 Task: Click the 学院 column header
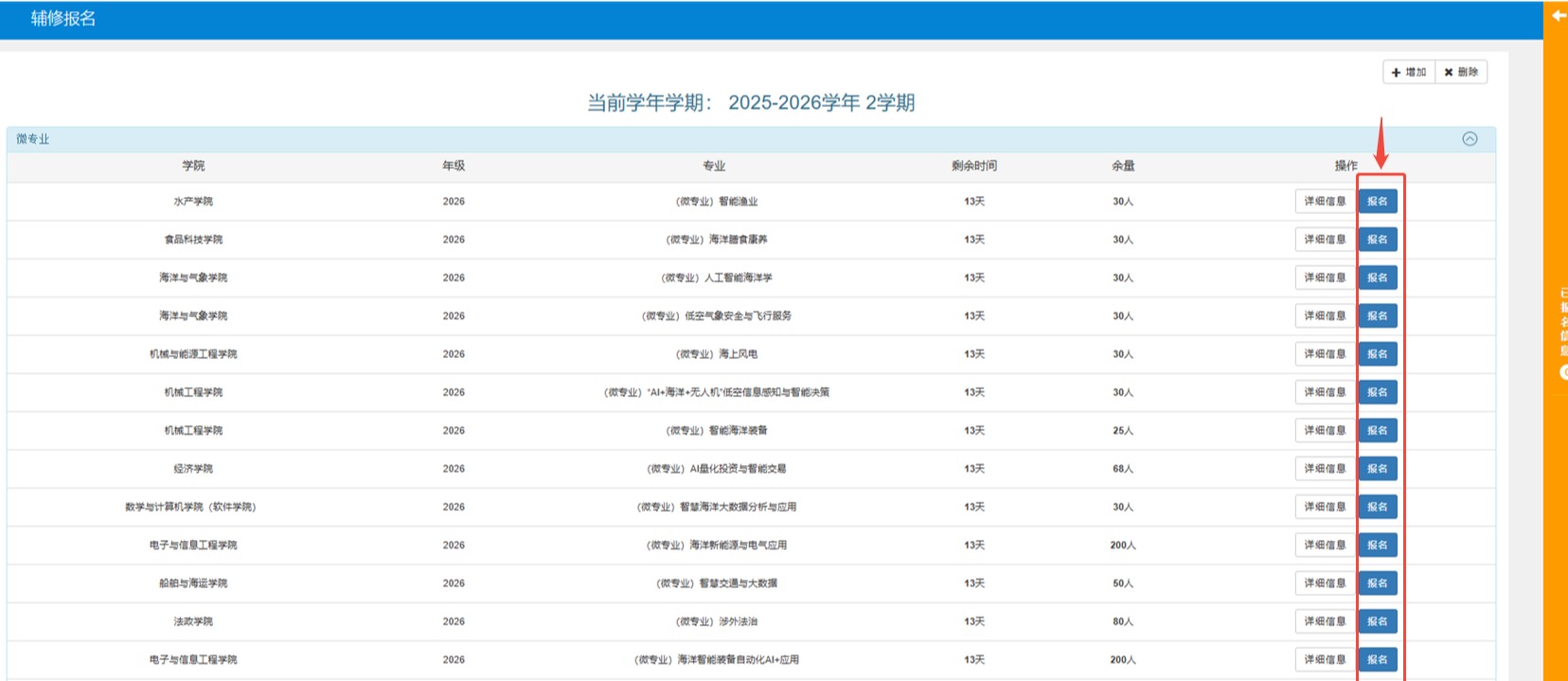point(193,166)
